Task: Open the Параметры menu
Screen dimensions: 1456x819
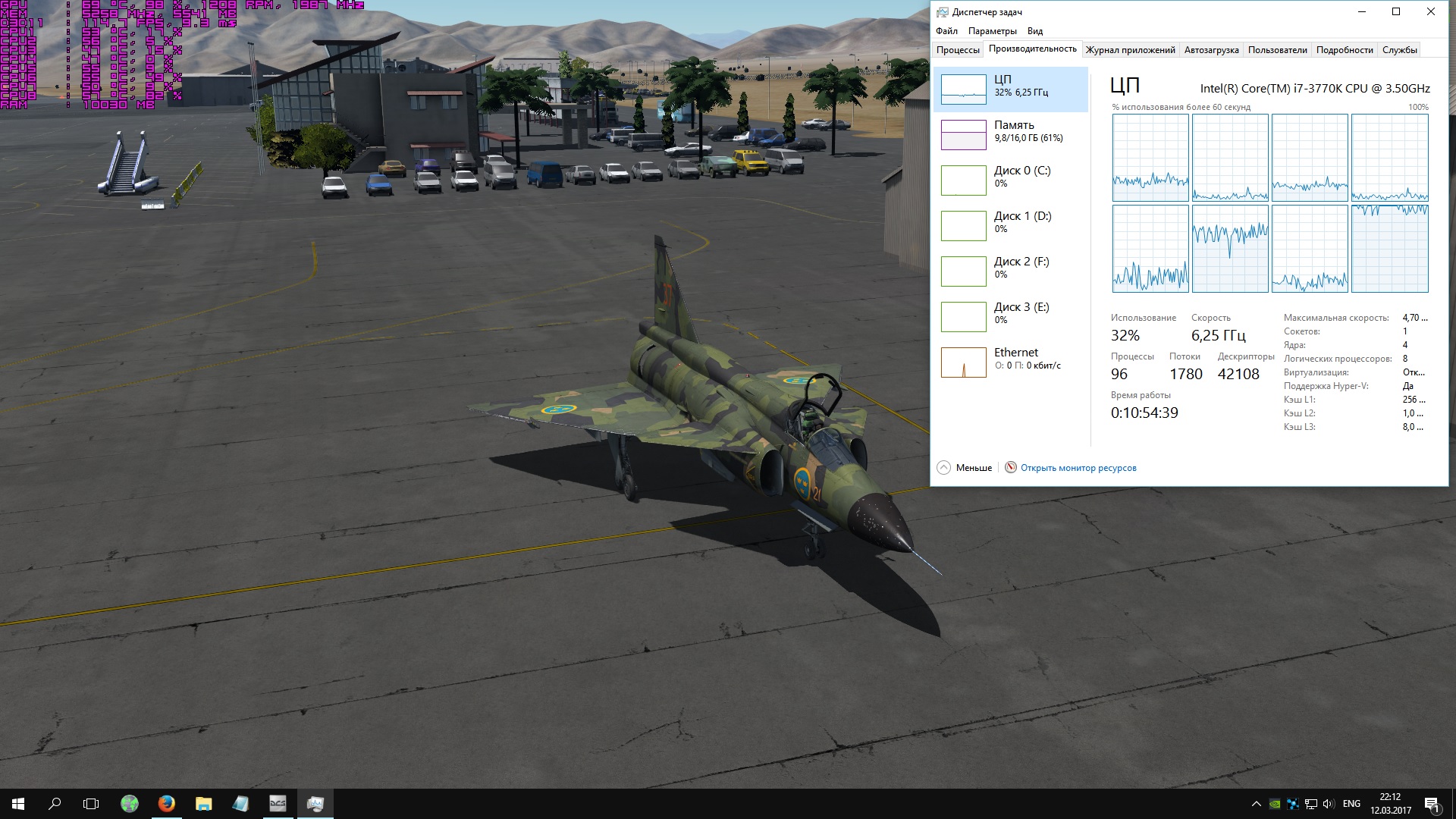Action: pos(992,31)
